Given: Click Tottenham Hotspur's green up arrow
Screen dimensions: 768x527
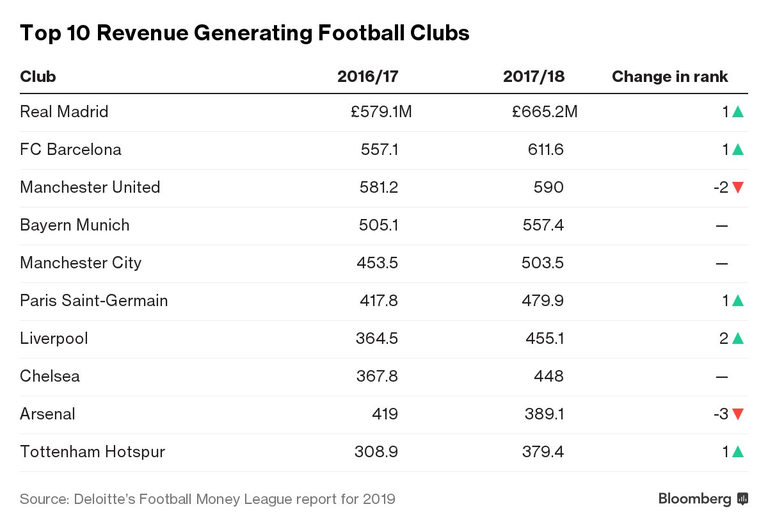Looking at the screenshot, I should [738, 452].
